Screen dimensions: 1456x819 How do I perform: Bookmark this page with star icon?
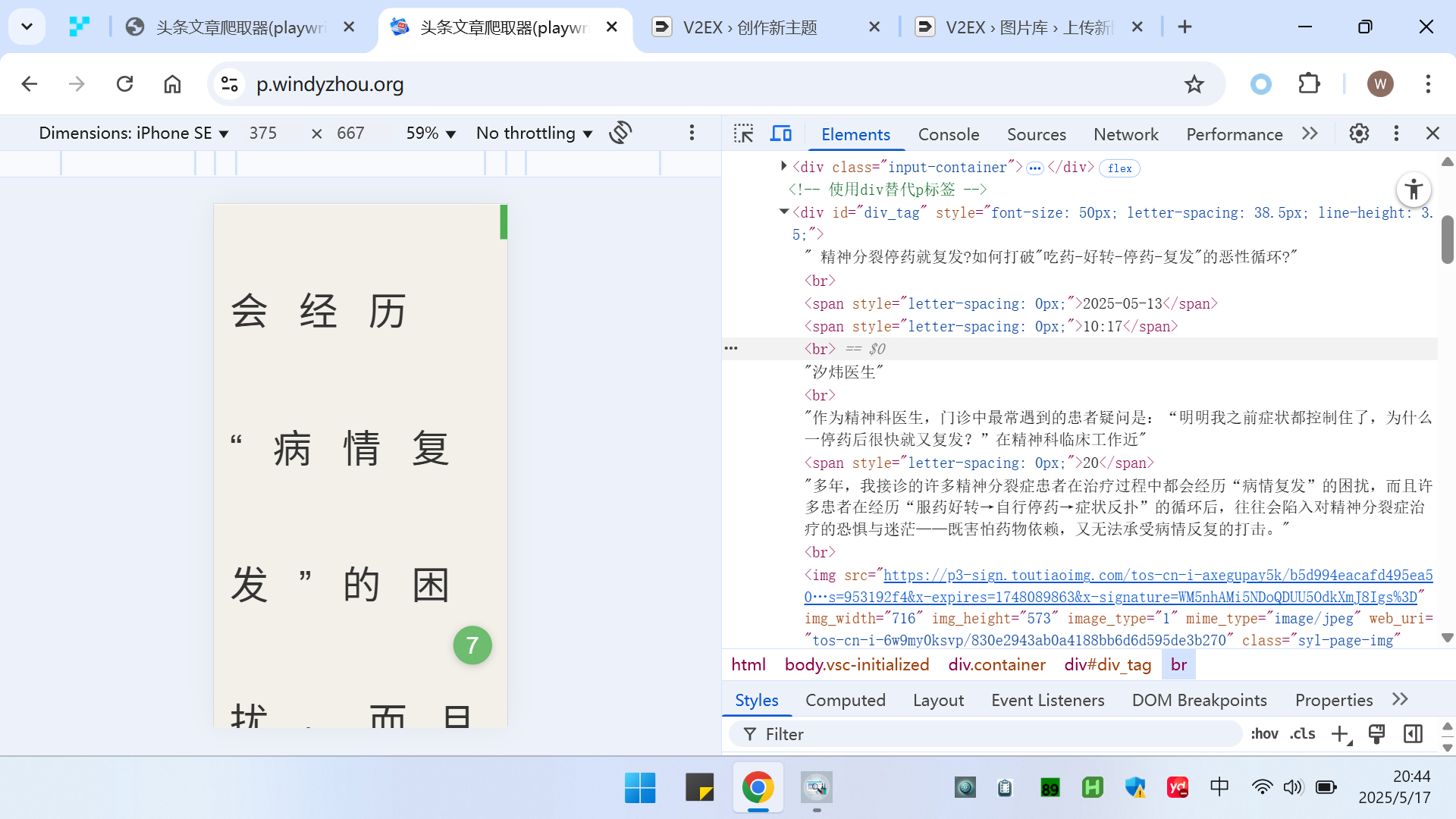point(1194,84)
